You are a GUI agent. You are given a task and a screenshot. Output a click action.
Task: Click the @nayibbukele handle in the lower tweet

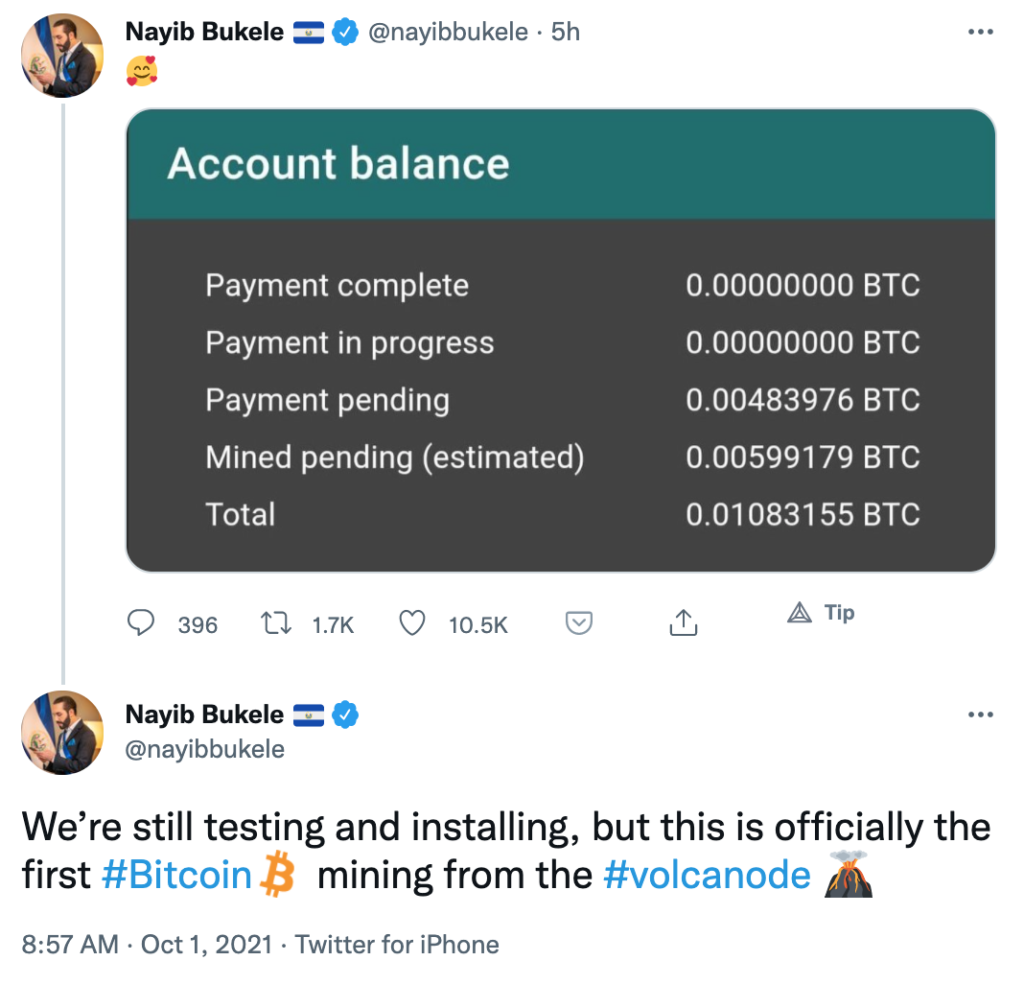(204, 750)
